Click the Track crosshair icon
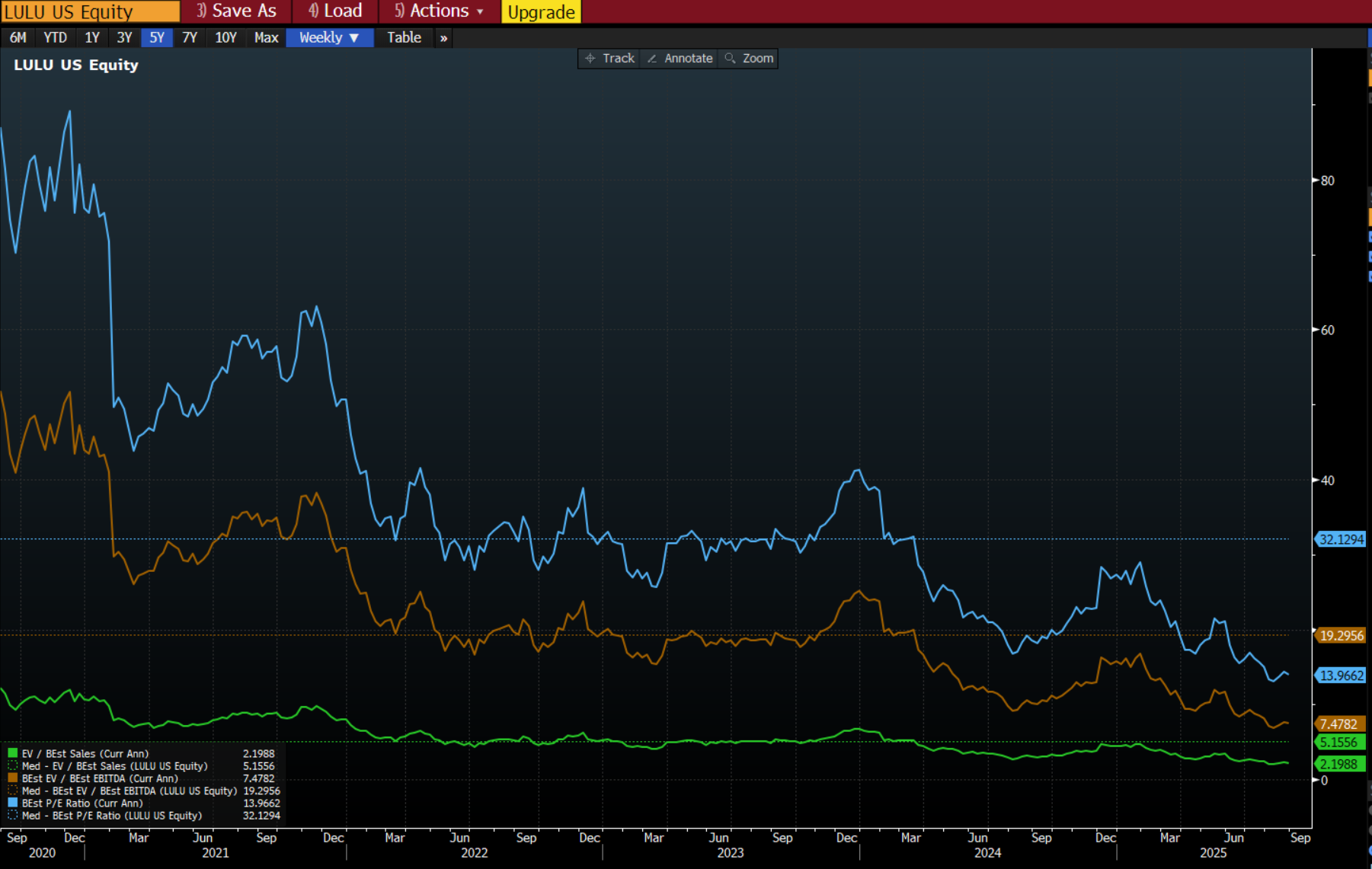Screen dimensions: 1372x869 [590, 59]
